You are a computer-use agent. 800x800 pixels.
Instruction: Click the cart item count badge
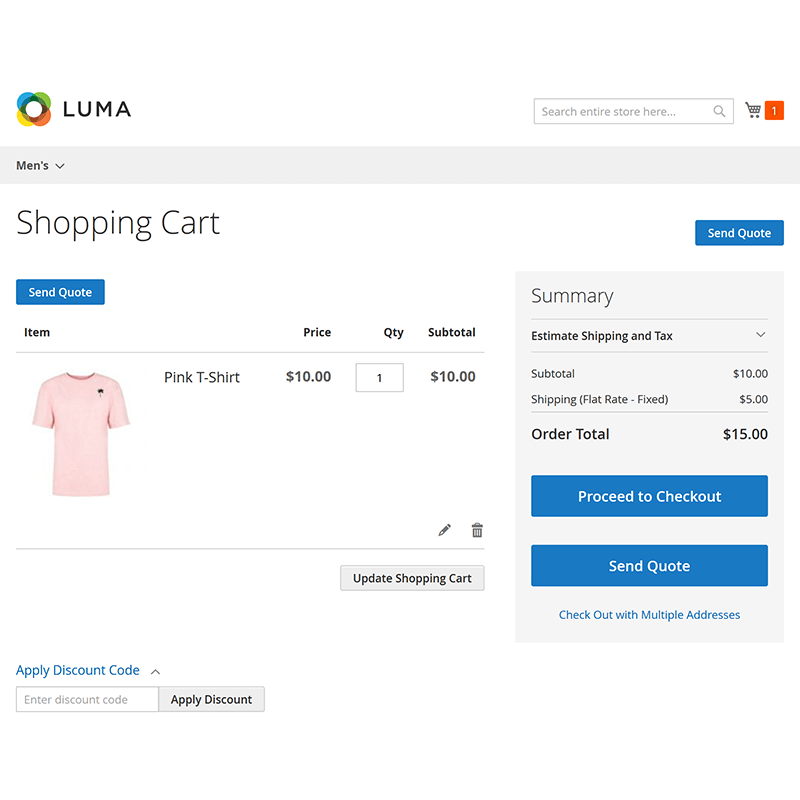(x=773, y=110)
